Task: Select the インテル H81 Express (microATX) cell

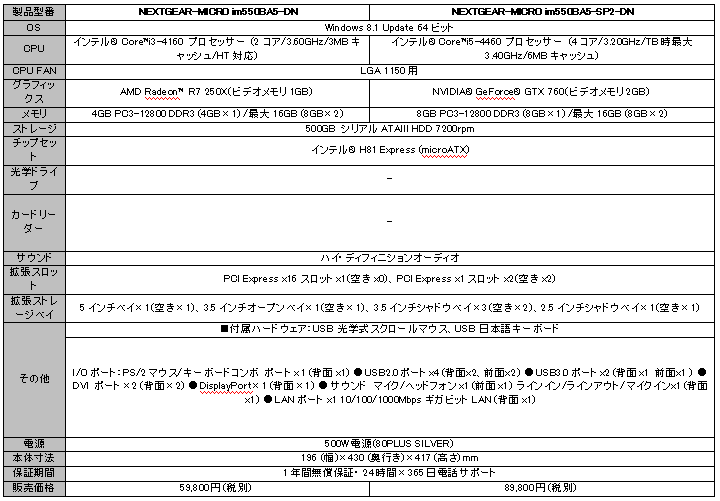Action: pos(390,151)
